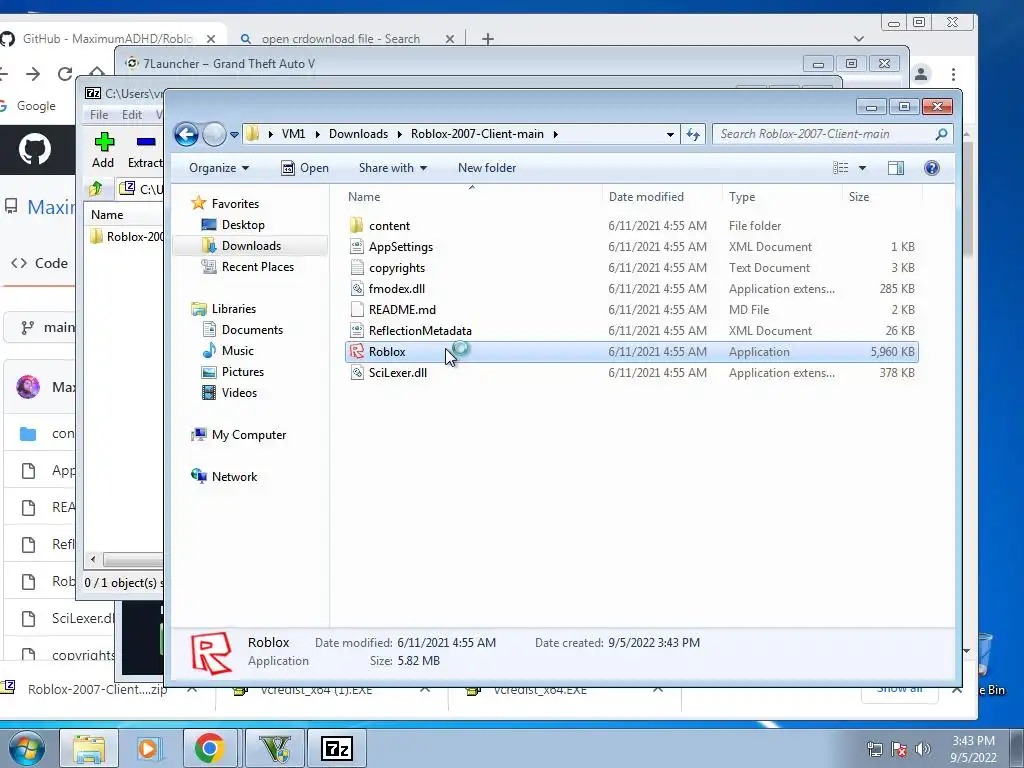The image size is (1024, 768).
Task: Select the AppSettings XML file icon
Action: click(x=357, y=246)
